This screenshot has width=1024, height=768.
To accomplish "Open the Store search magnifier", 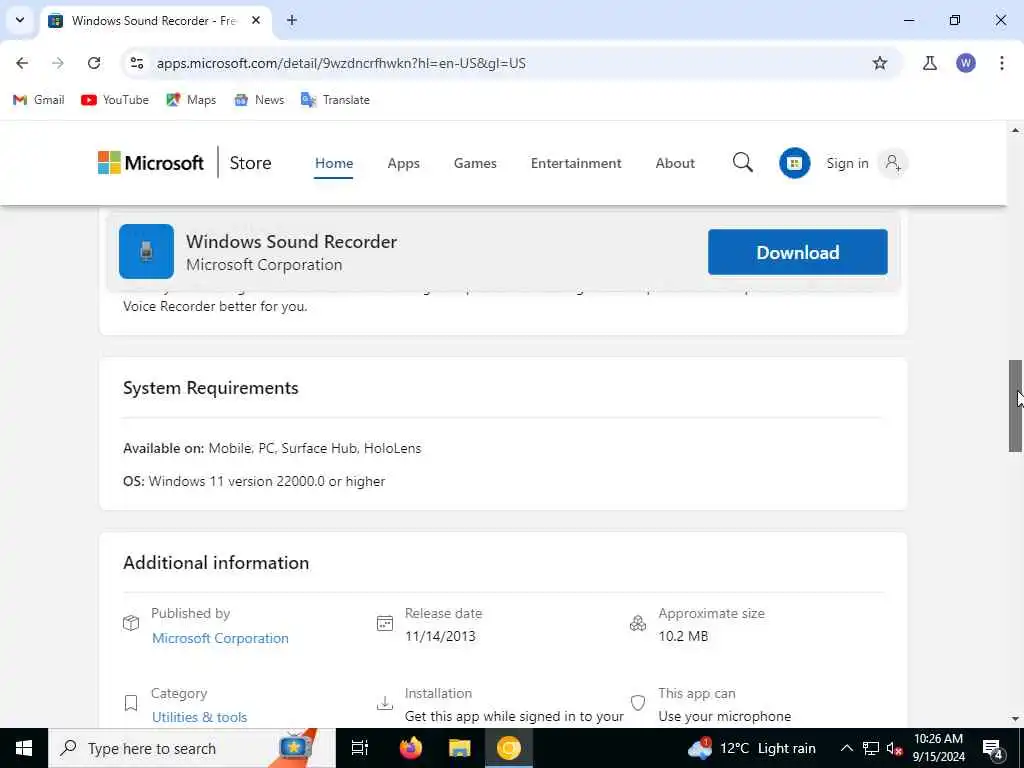I will click(743, 163).
